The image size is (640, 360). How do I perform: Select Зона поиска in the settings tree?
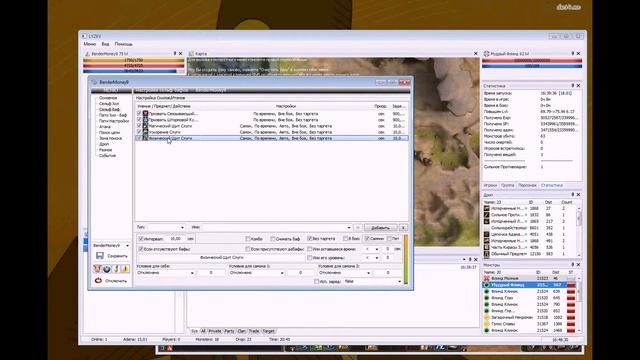tap(110, 138)
